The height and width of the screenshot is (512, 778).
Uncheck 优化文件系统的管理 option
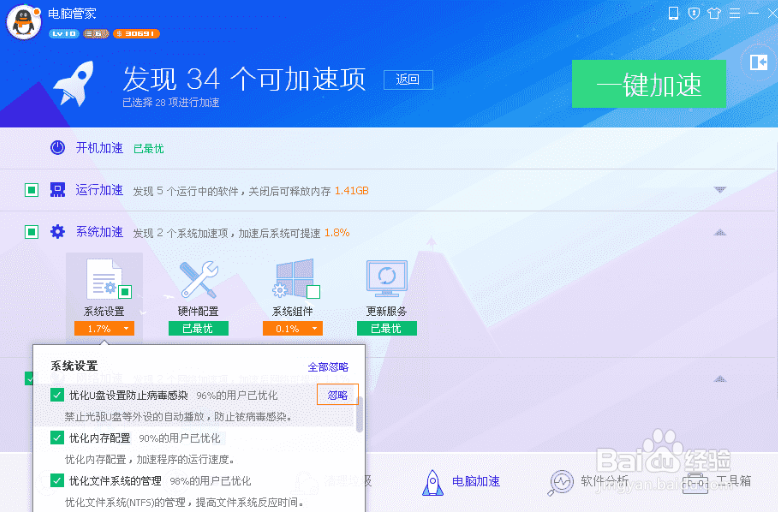pos(57,480)
